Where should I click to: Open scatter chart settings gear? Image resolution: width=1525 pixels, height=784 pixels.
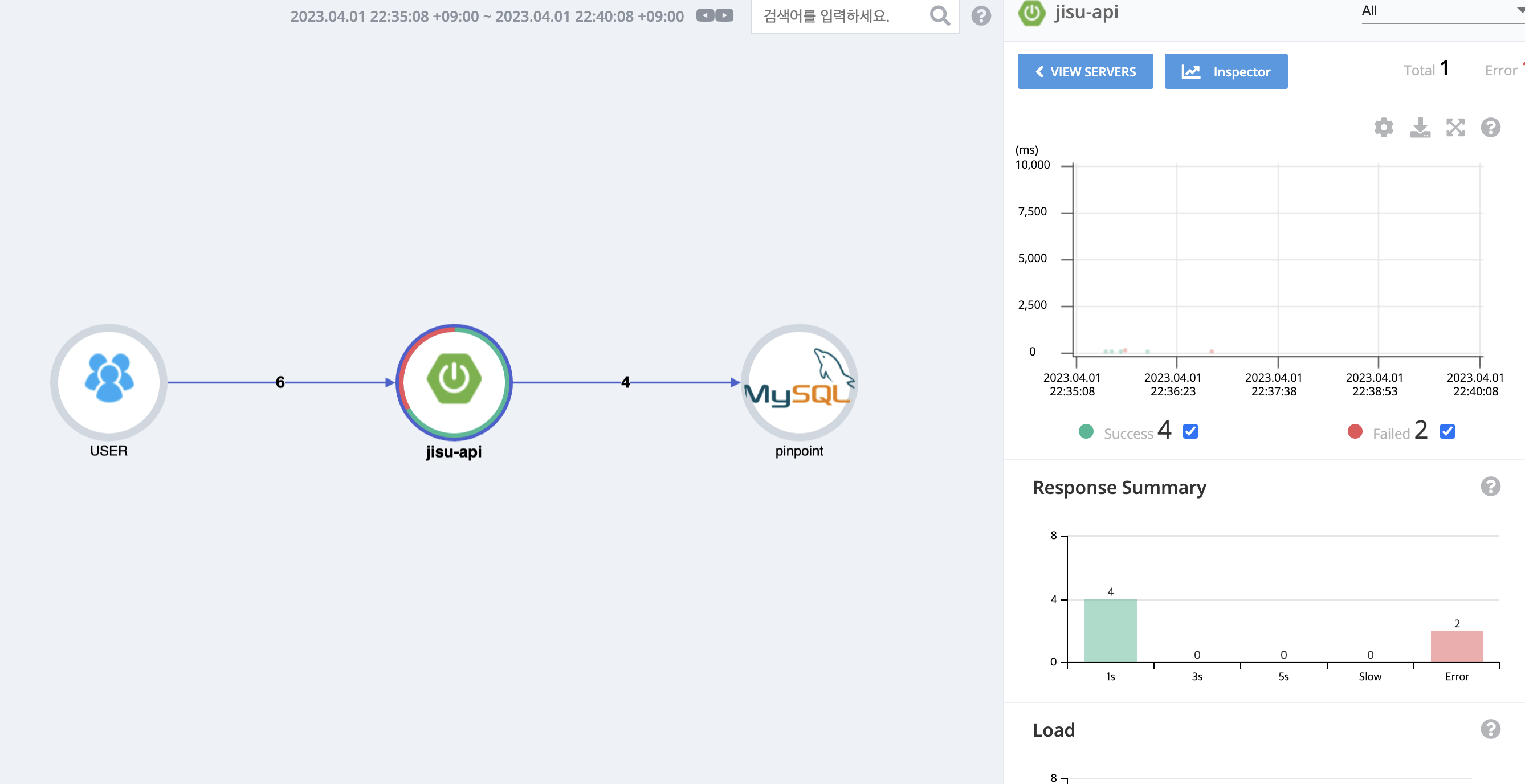tap(1384, 127)
